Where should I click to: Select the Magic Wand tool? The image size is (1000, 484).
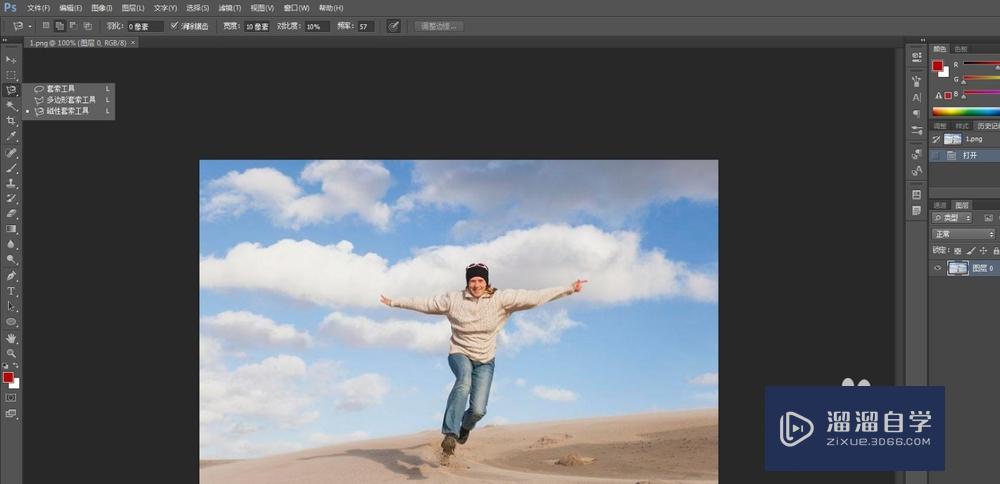point(11,105)
